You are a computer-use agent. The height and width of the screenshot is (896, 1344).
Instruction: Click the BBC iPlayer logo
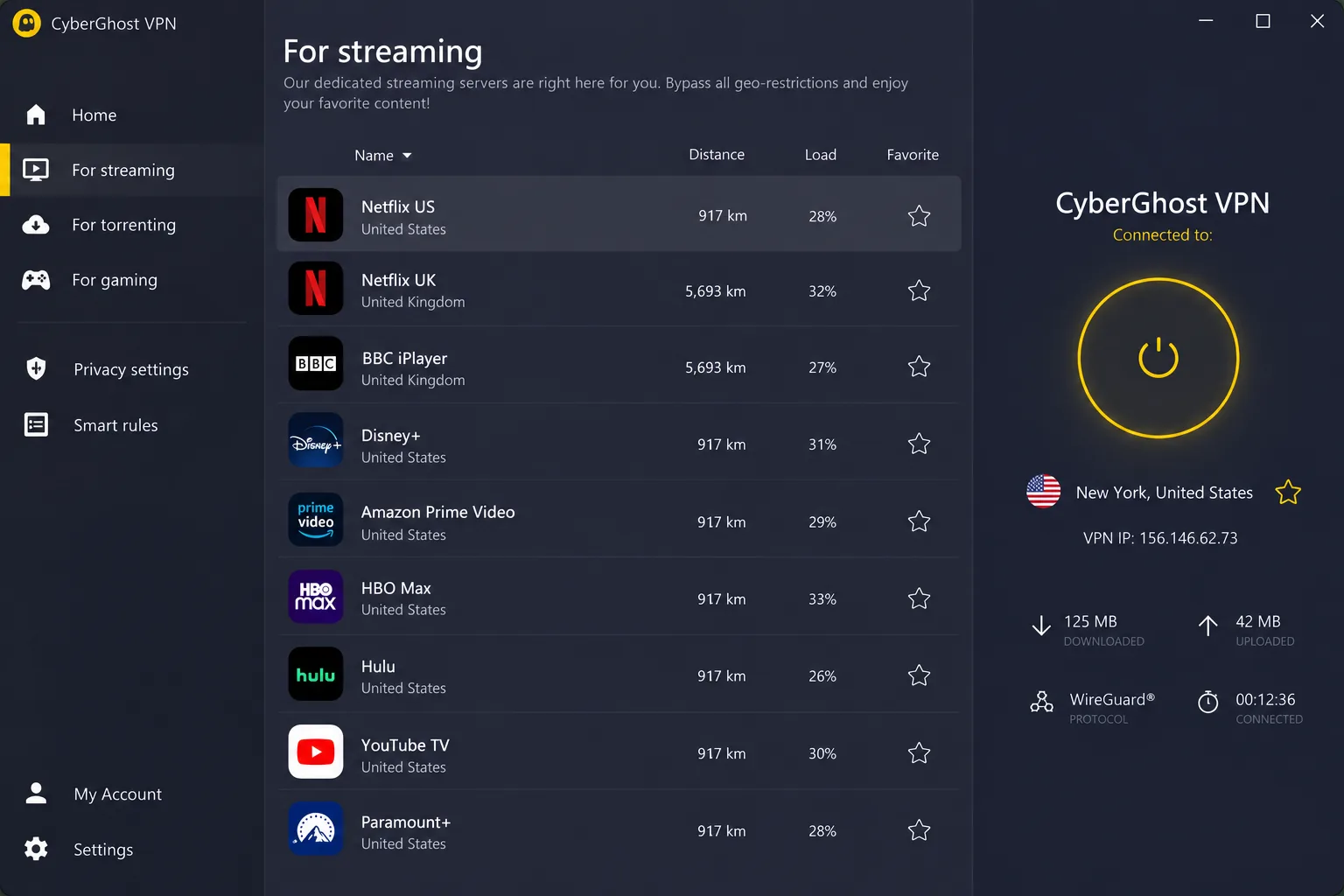(x=316, y=363)
